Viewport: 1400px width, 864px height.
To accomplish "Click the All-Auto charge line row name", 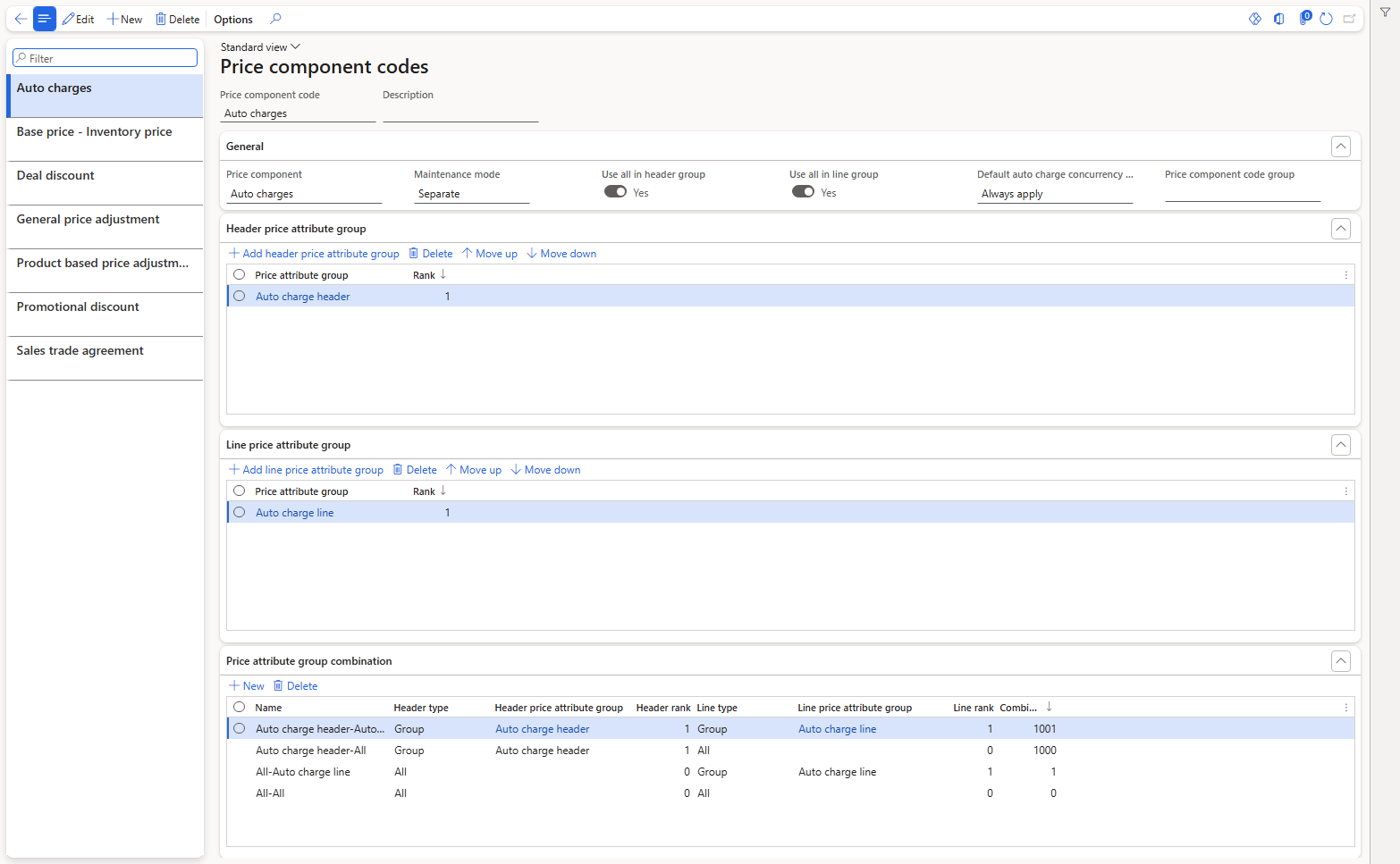I will pyautogui.click(x=303, y=772).
